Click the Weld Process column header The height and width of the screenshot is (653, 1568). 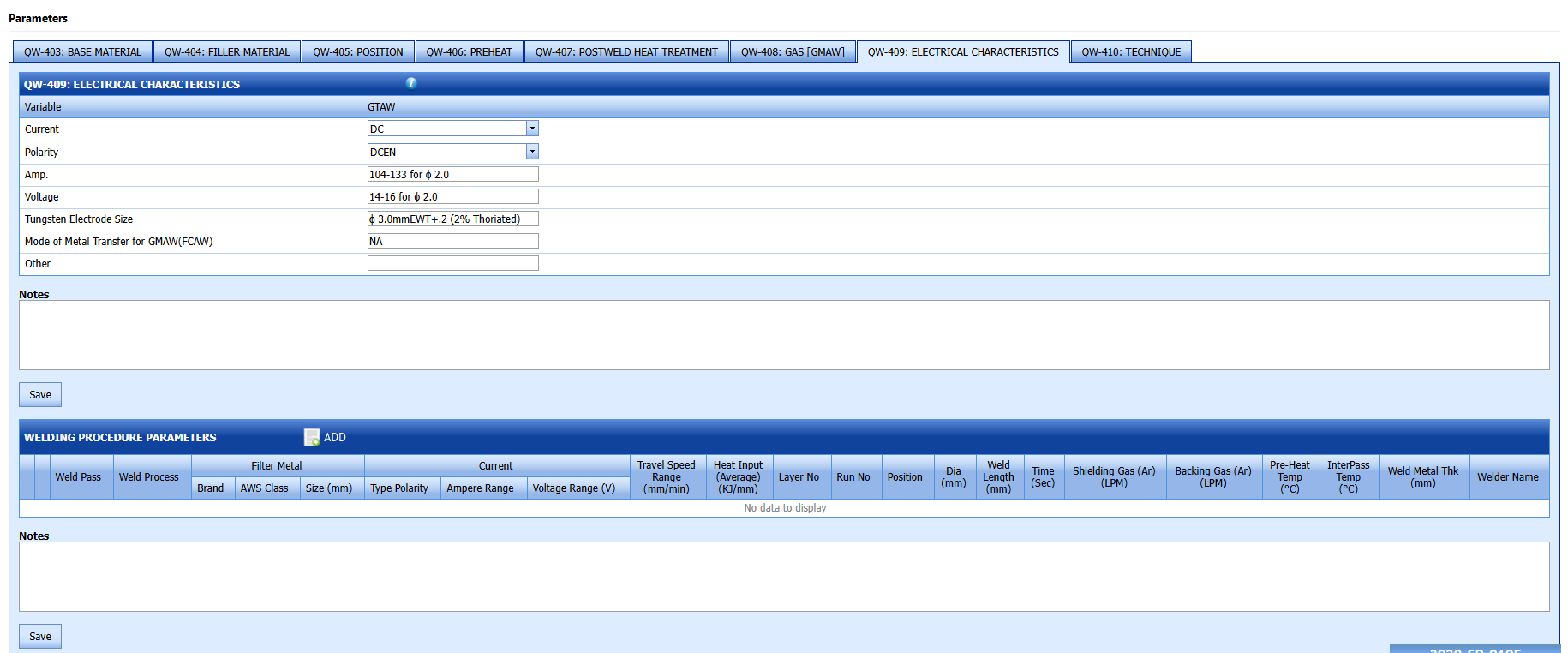[149, 477]
